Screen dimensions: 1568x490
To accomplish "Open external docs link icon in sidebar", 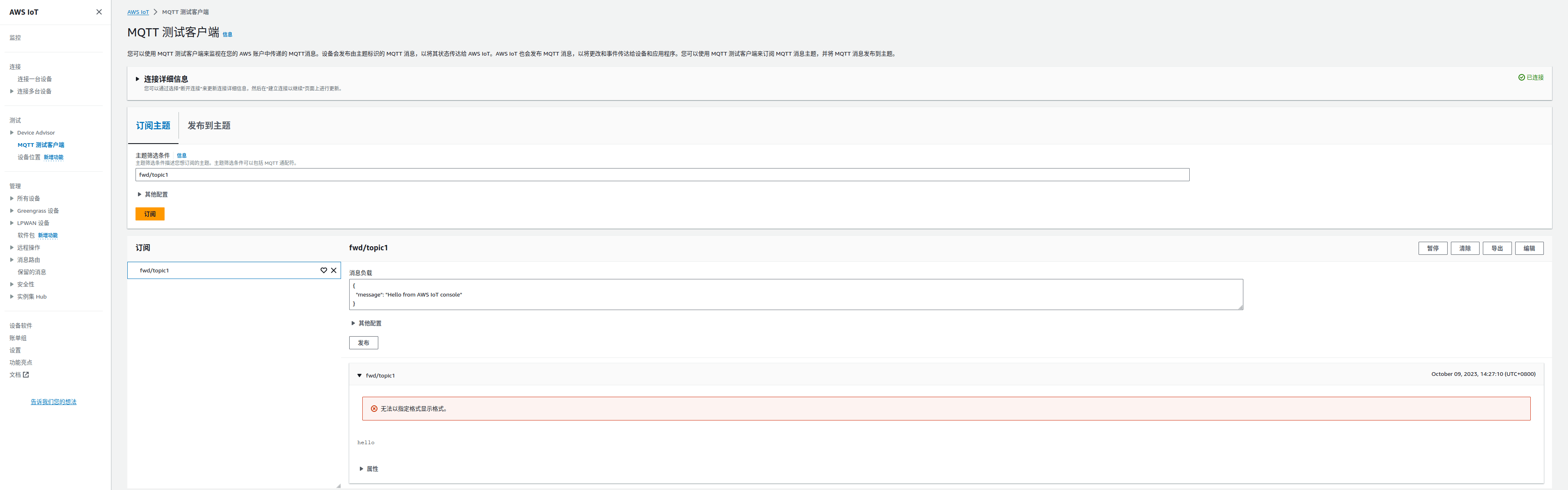I will [x=25, y=375].
